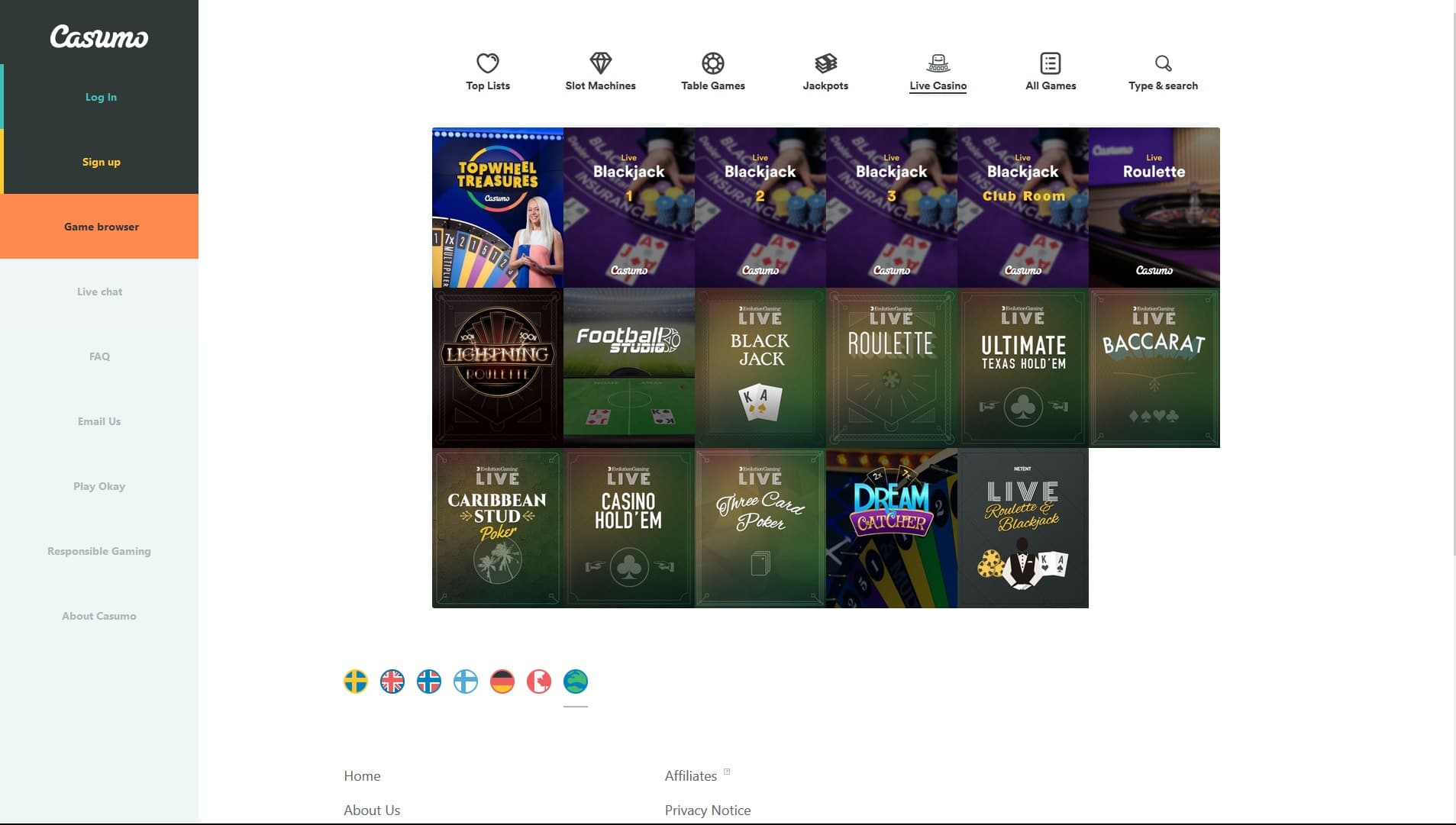Open Live Blackjack Club Room game

coord(1023,208)
